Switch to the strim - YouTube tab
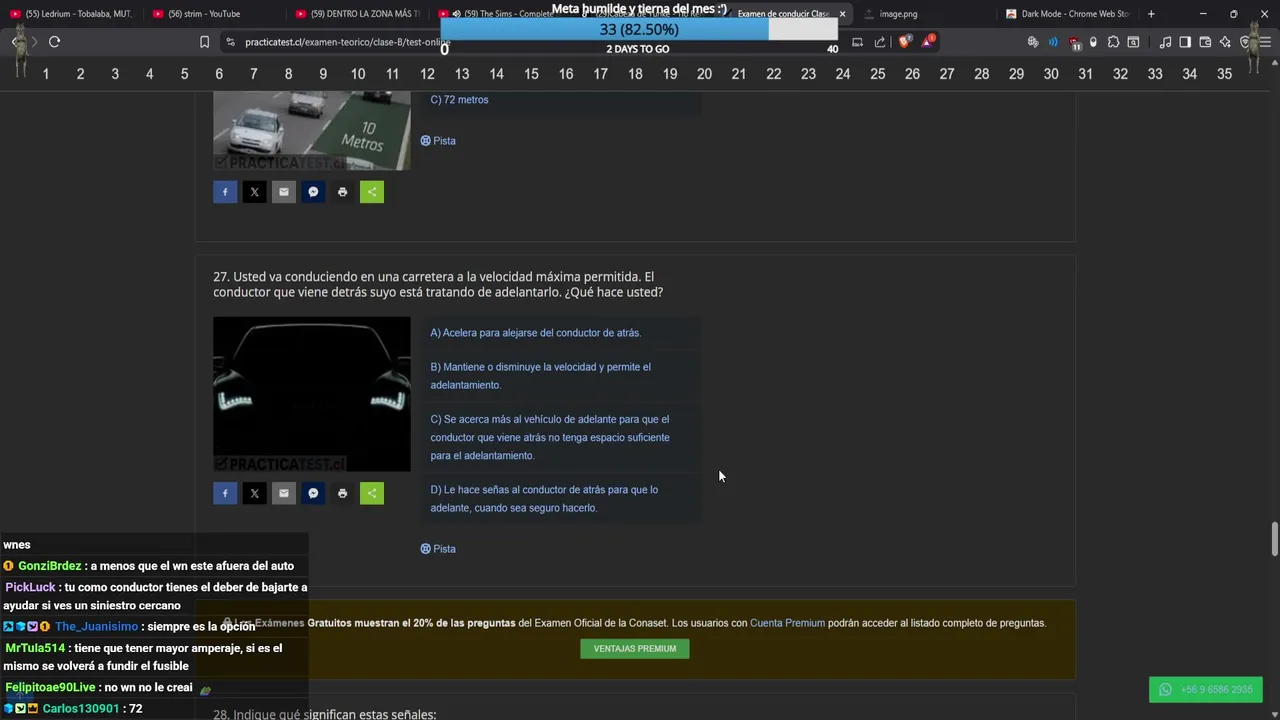The image size is (1280, 720). pos(214,14)
